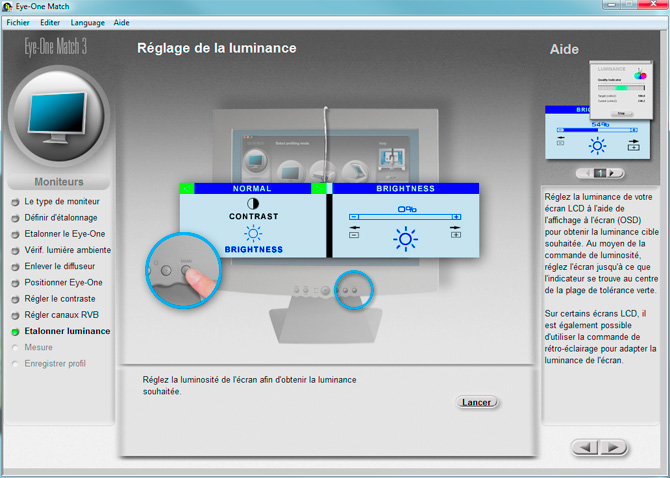Click the Aide panel heading

pos(564,50)
